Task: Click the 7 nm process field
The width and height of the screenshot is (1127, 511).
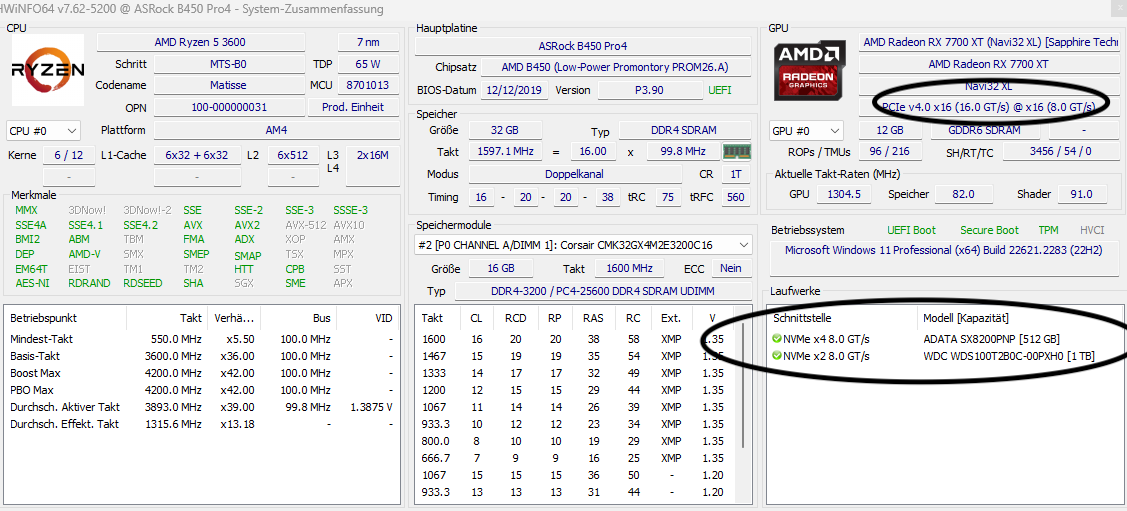Action: click(367, 42)
